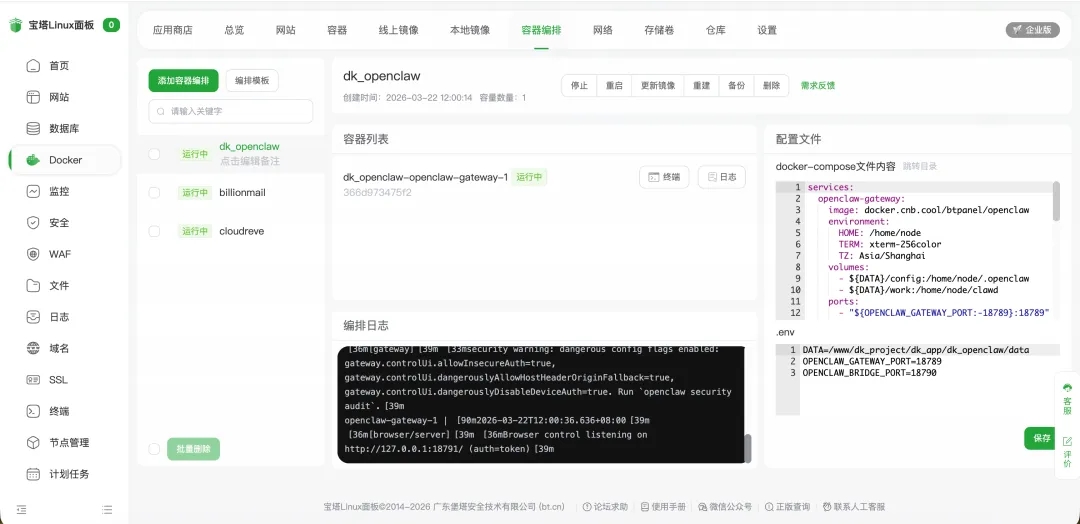This screenshot has width=1080, height=524.
Task: Open the 论坛求助 footer link
Action: pos(605,507)
